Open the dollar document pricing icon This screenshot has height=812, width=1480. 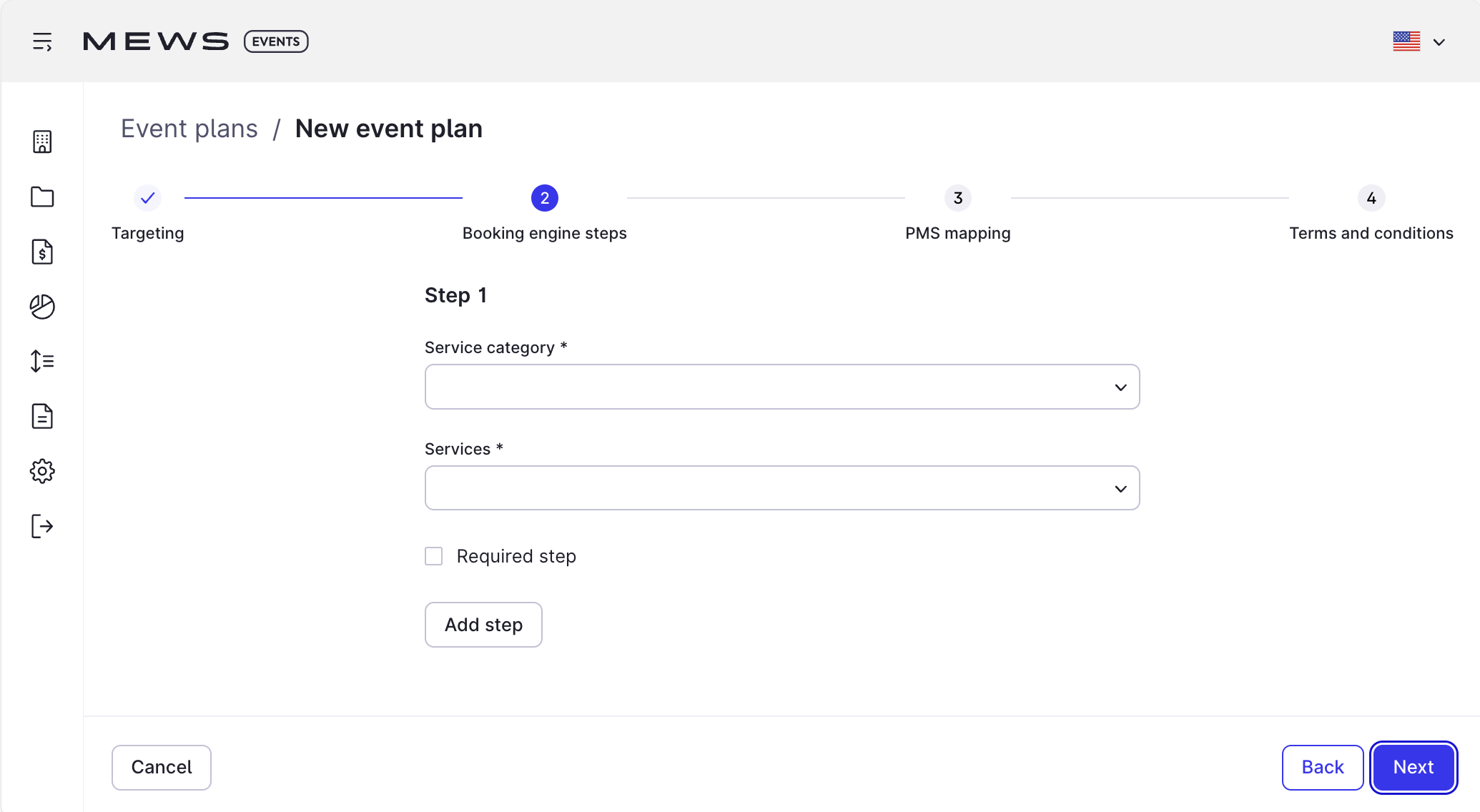pos(42,252)
